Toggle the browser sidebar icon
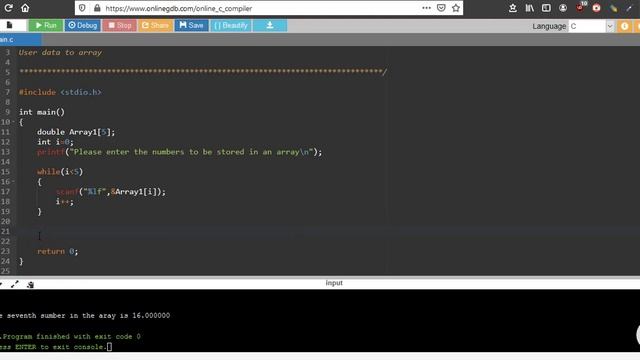Viewport: 640px width, 360px height. (546, 8)
